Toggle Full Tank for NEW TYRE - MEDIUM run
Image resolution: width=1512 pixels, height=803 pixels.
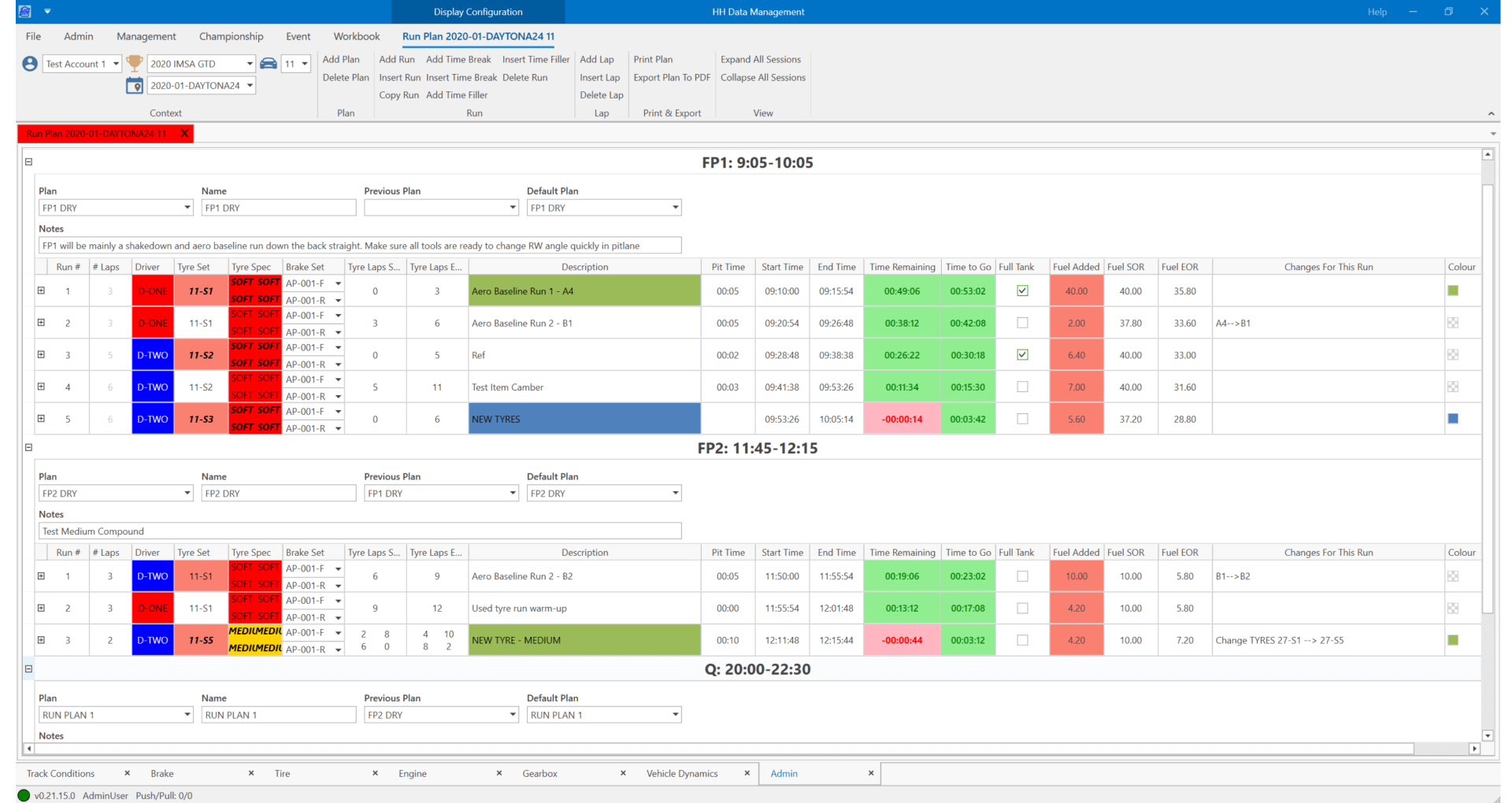click(1022, 640)
